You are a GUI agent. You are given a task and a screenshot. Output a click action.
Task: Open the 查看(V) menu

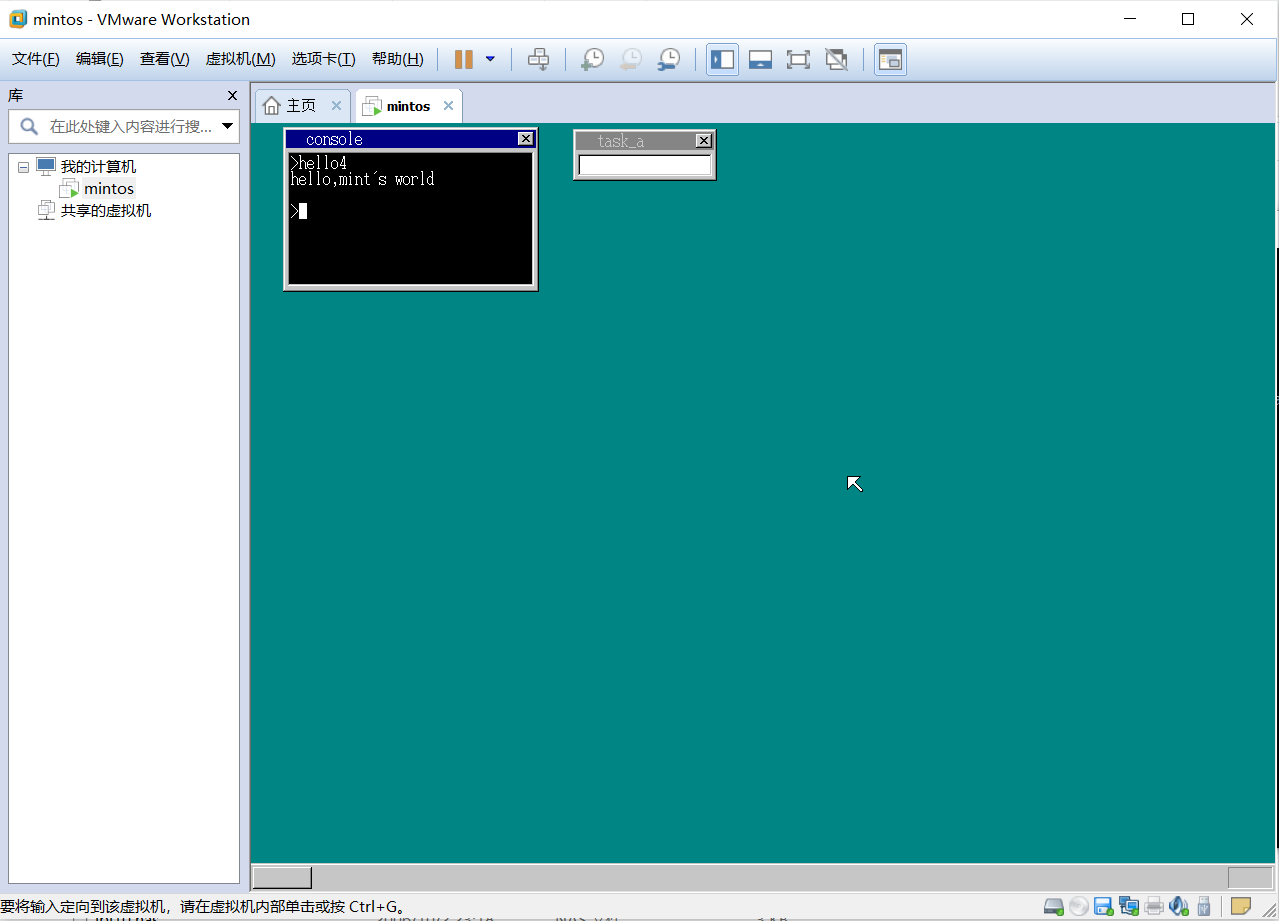165,59
